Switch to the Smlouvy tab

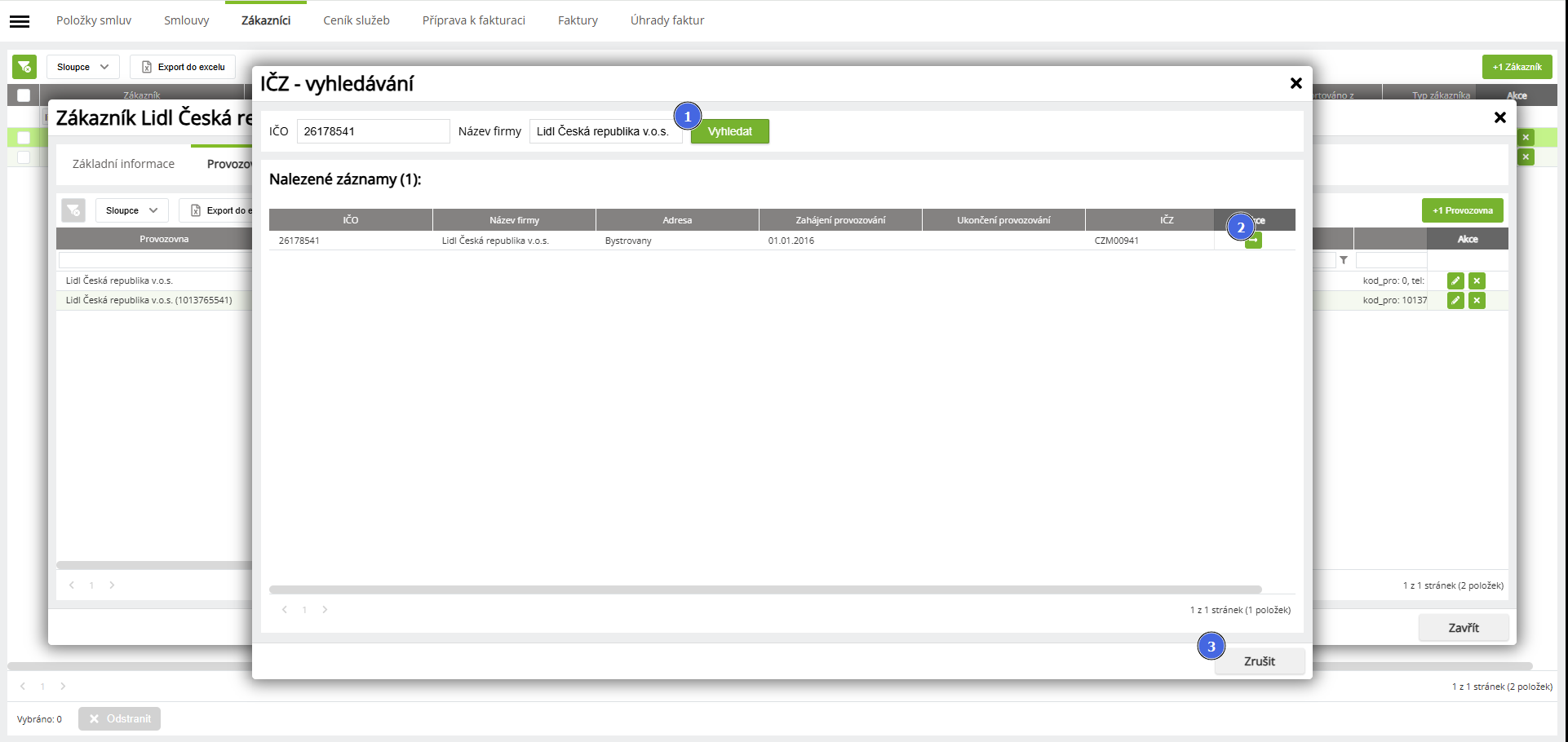click(x=187, y=20)
